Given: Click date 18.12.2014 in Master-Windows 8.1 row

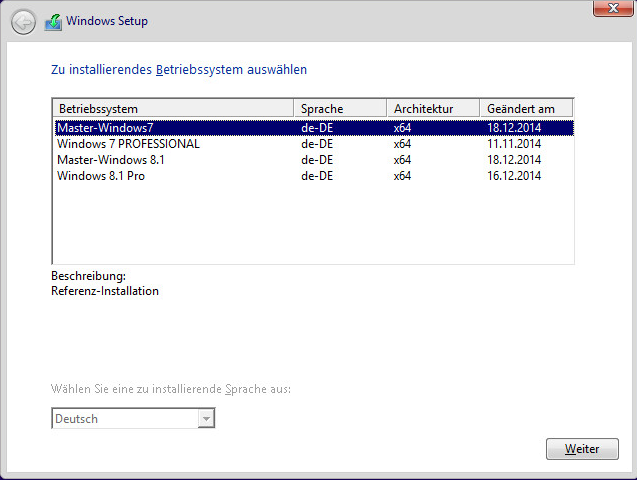Looking at the screenshot, I should (514, 160).
